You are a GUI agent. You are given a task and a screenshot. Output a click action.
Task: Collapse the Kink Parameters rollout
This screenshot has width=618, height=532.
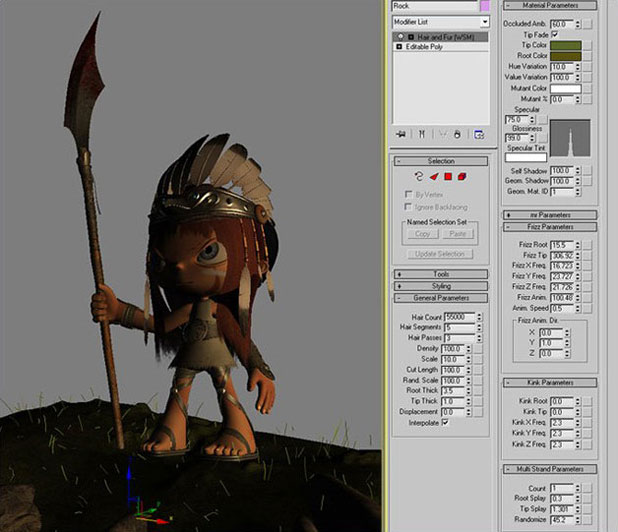[550, 382]
